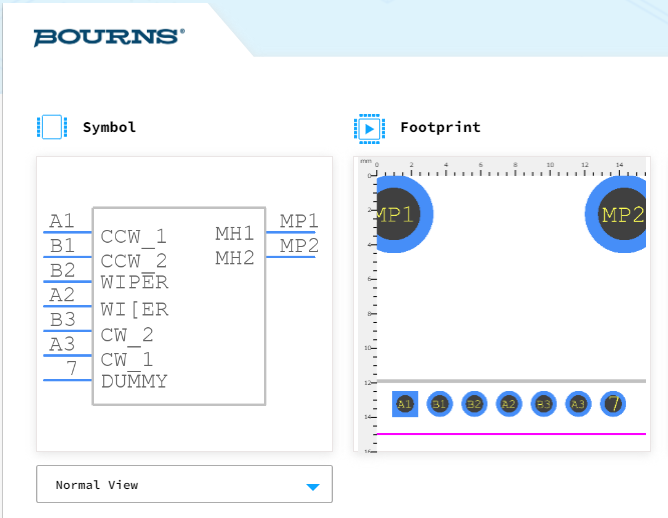Select the B3 footprint pad

[x=543, y=404]
